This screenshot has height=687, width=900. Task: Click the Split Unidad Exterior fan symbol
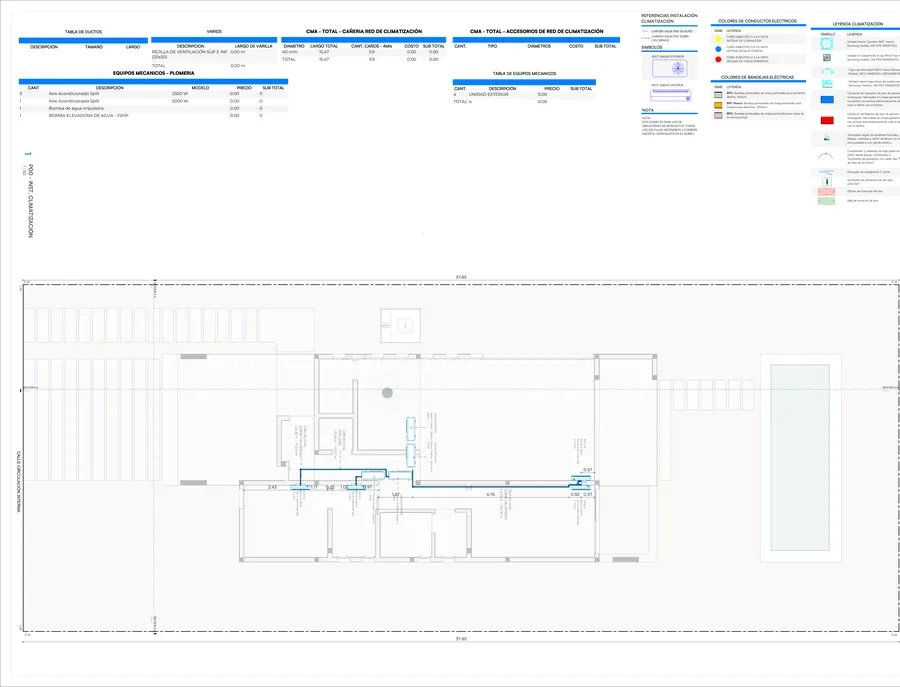click(x=669, y=68)
